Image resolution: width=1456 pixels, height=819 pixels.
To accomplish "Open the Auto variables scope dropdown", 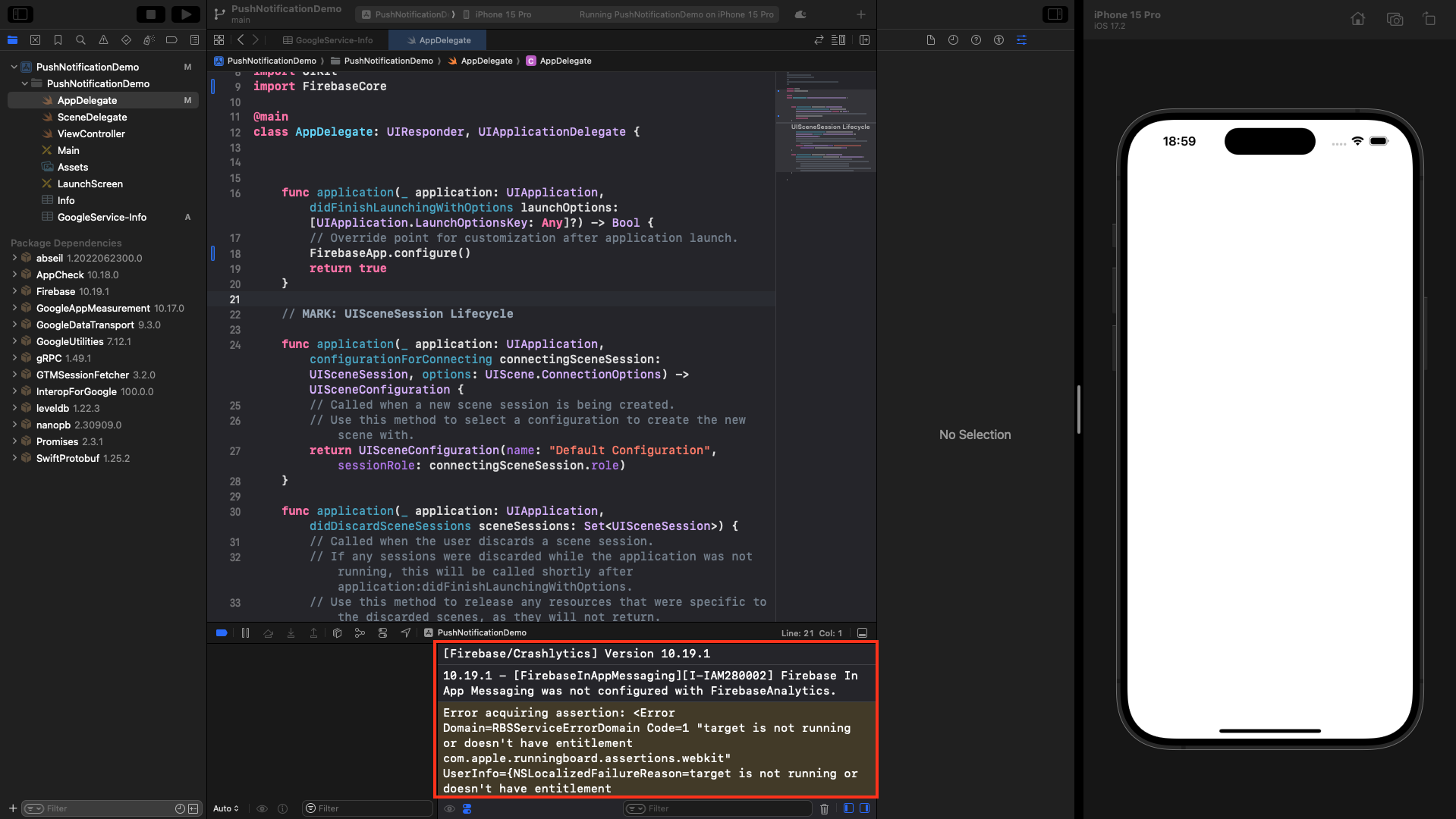I will 226,808.
